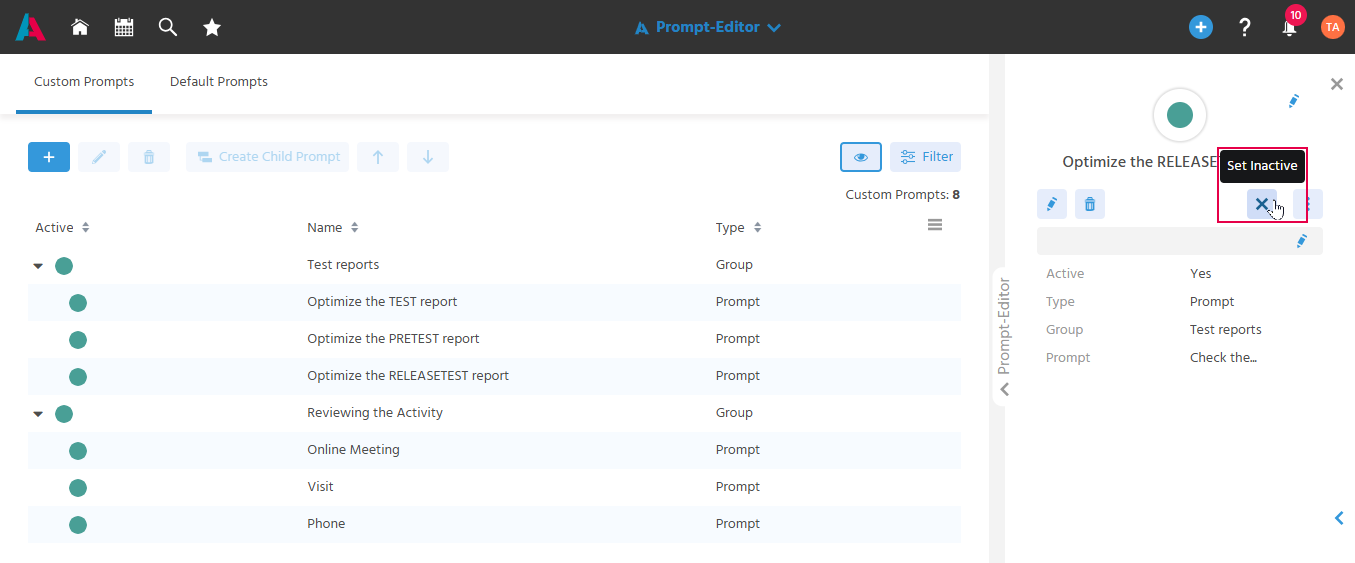This screenshot has width=1355, height=563.
Task: Select Optimize the RELEASETEST report in table
Action: 494,376
